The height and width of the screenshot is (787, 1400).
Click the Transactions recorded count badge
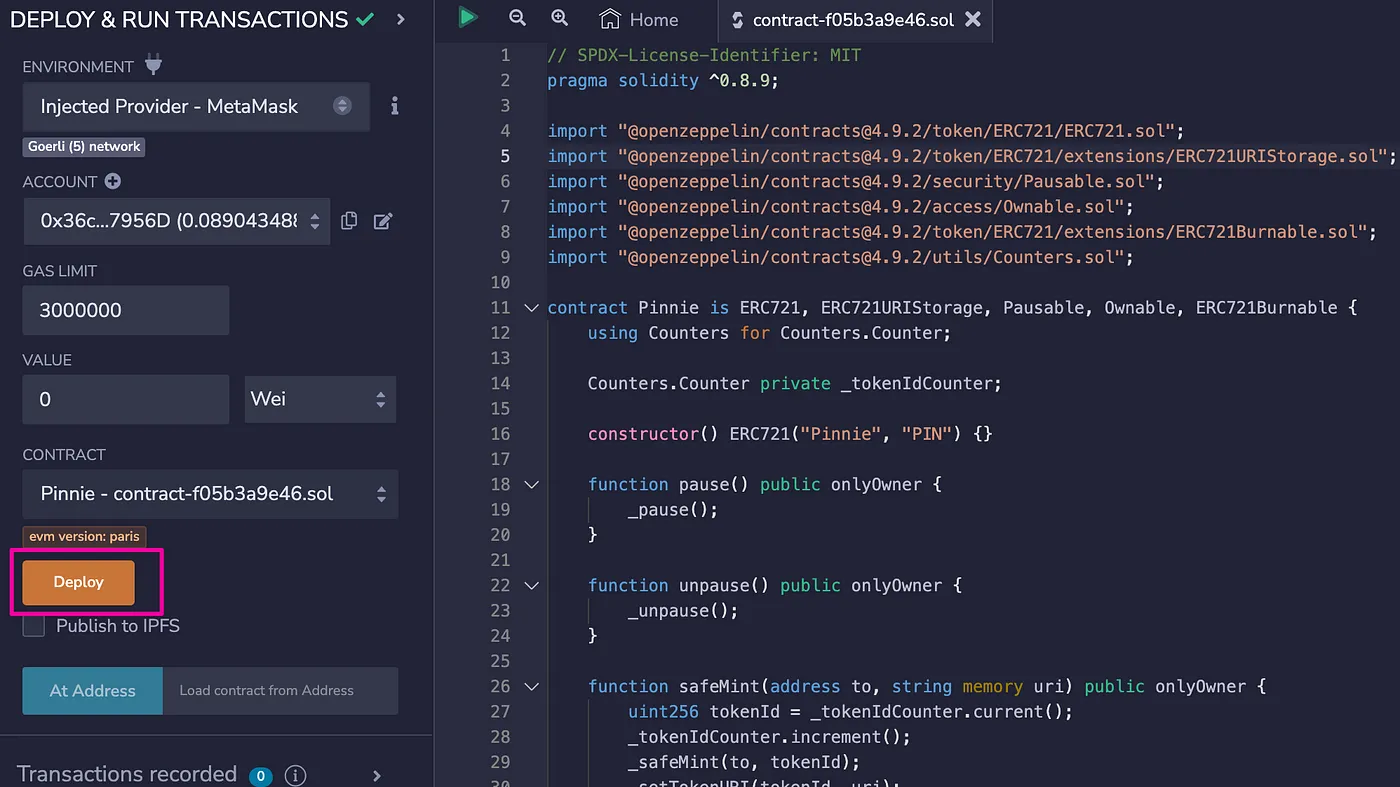click(261, 776)
